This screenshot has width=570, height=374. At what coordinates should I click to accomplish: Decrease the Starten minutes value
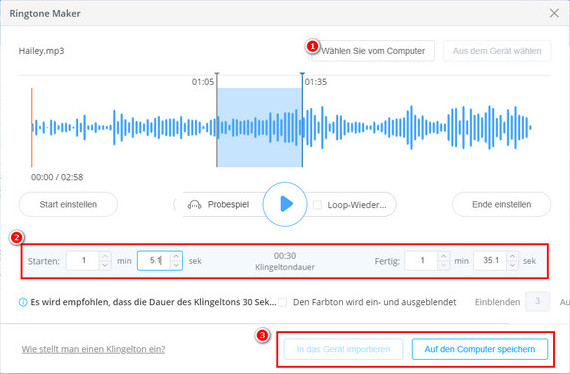(105, 265)
